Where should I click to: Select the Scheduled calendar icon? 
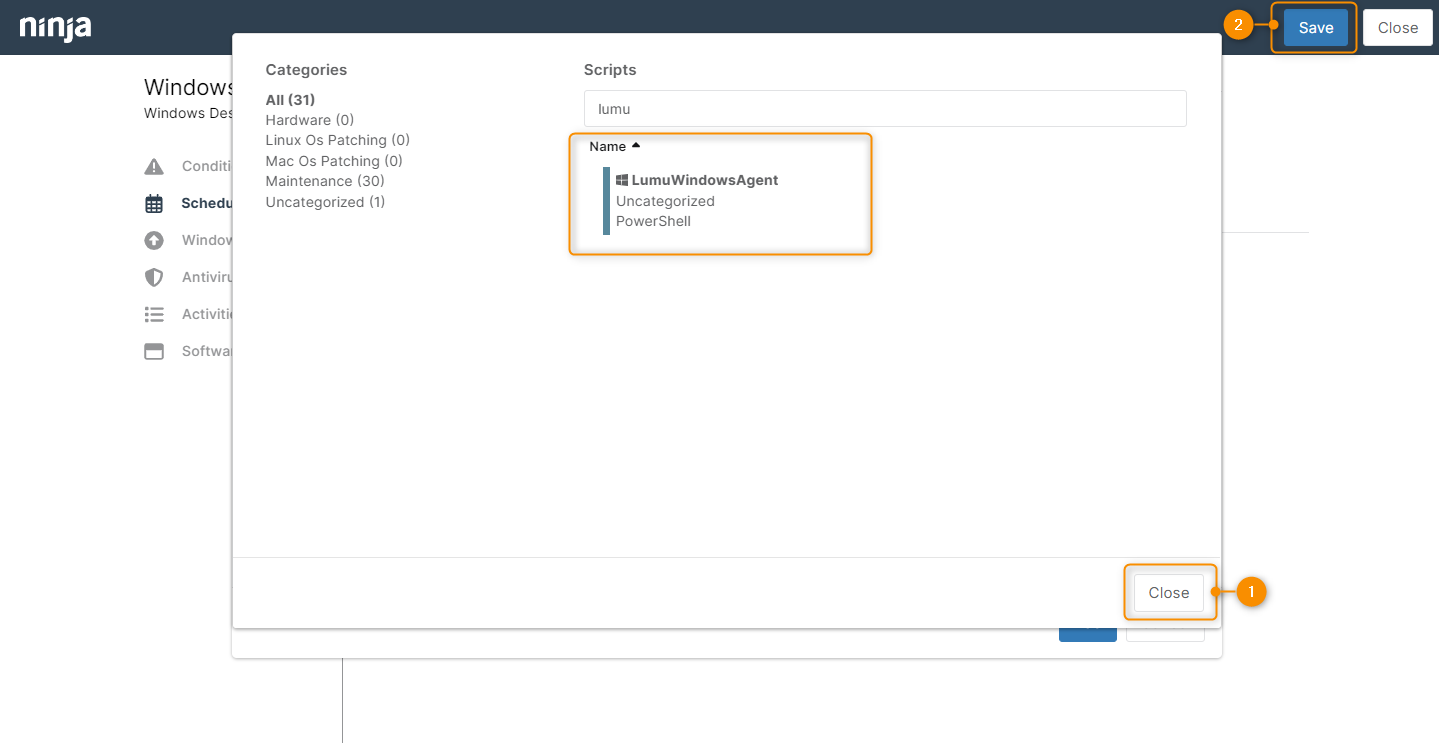(154, 203)
